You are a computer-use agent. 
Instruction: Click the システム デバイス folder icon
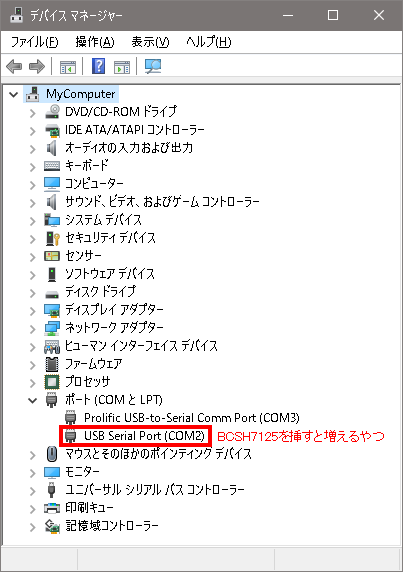pyautogui.click(x=52, y=220)
